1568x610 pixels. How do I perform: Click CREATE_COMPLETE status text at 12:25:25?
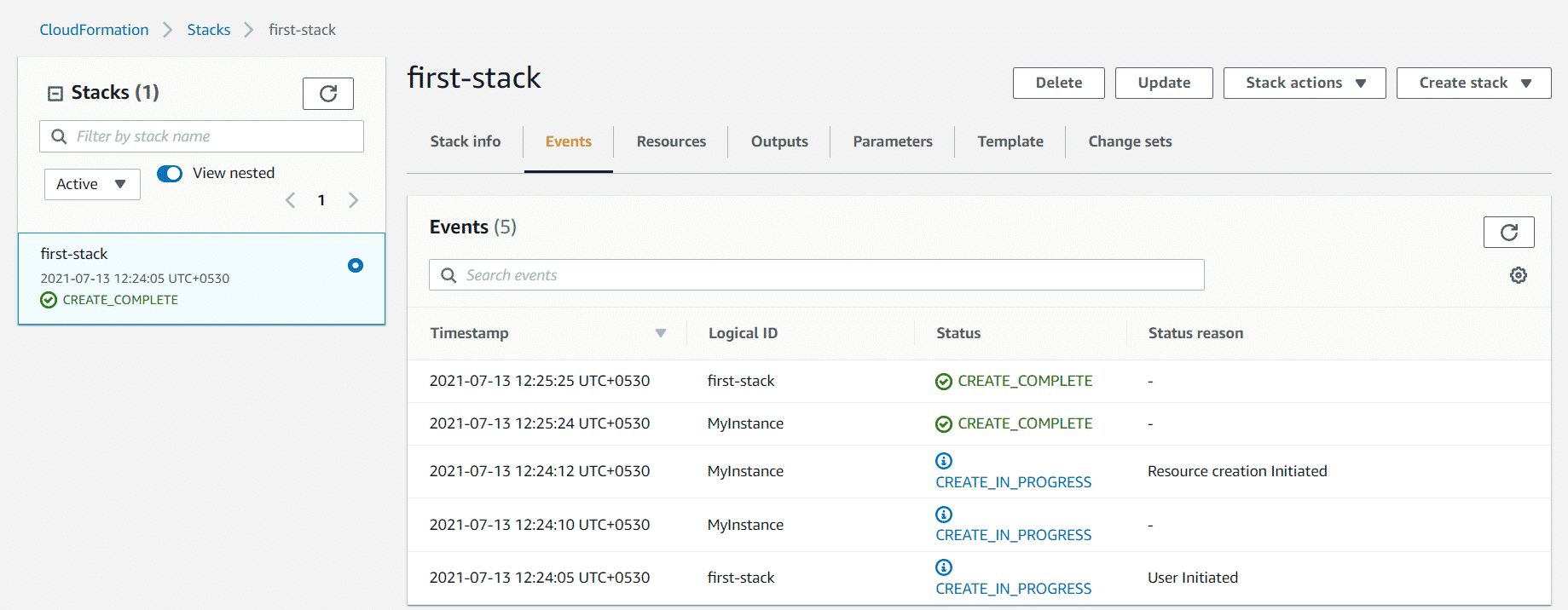1025,381
